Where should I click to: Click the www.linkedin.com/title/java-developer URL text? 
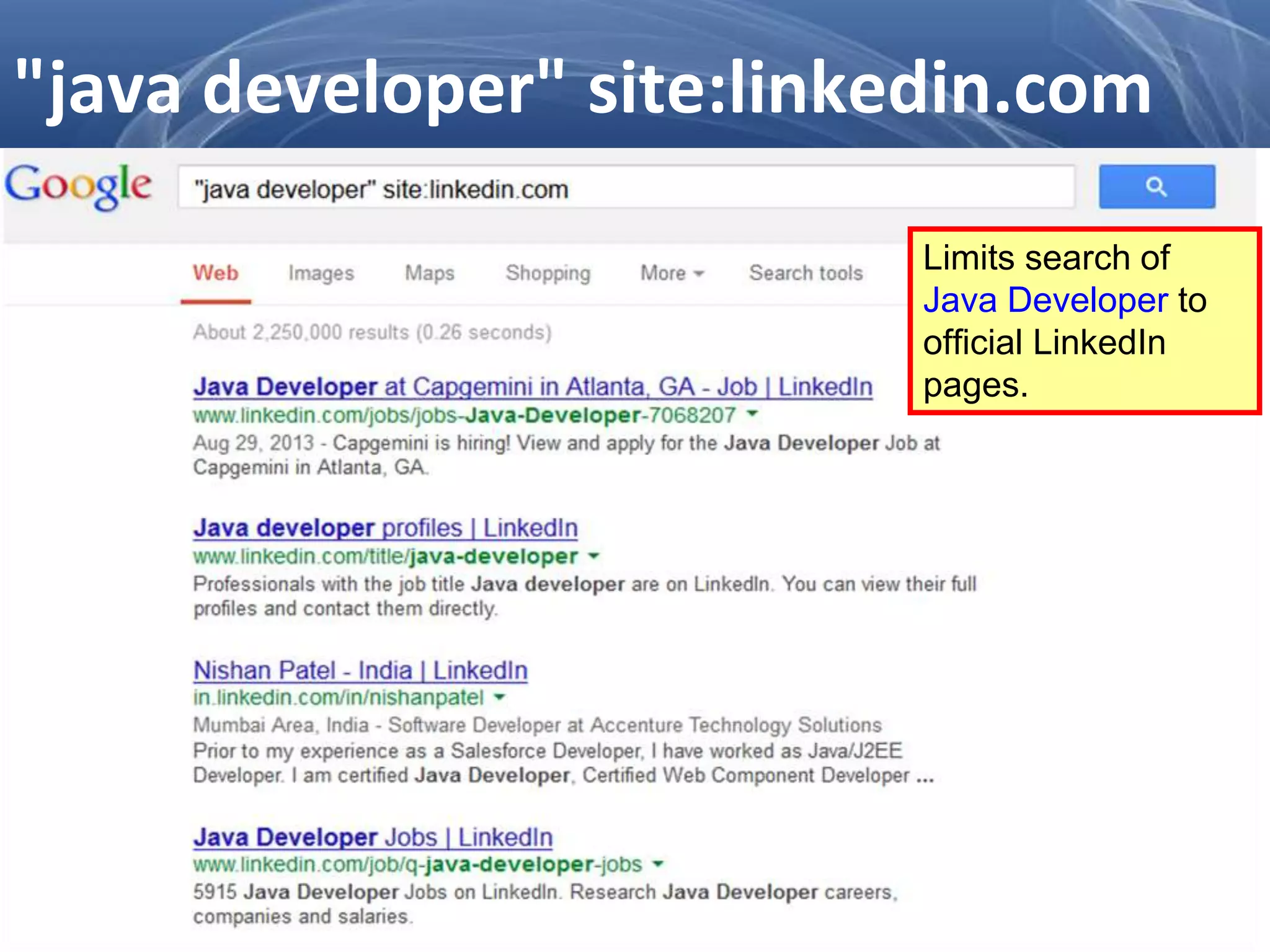pyautogui.click(x=385, y=557)
